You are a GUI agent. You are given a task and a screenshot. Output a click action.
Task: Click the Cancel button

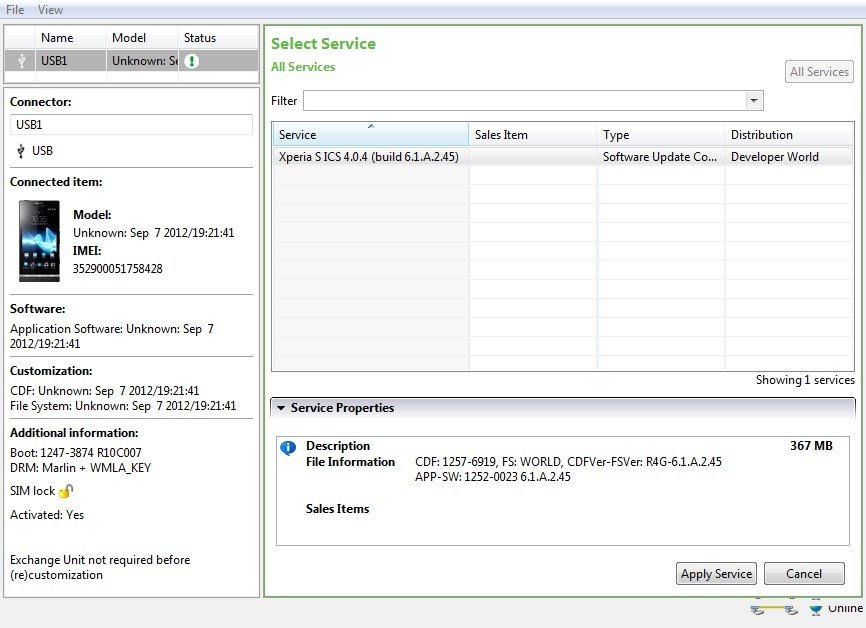coord(804,574)
